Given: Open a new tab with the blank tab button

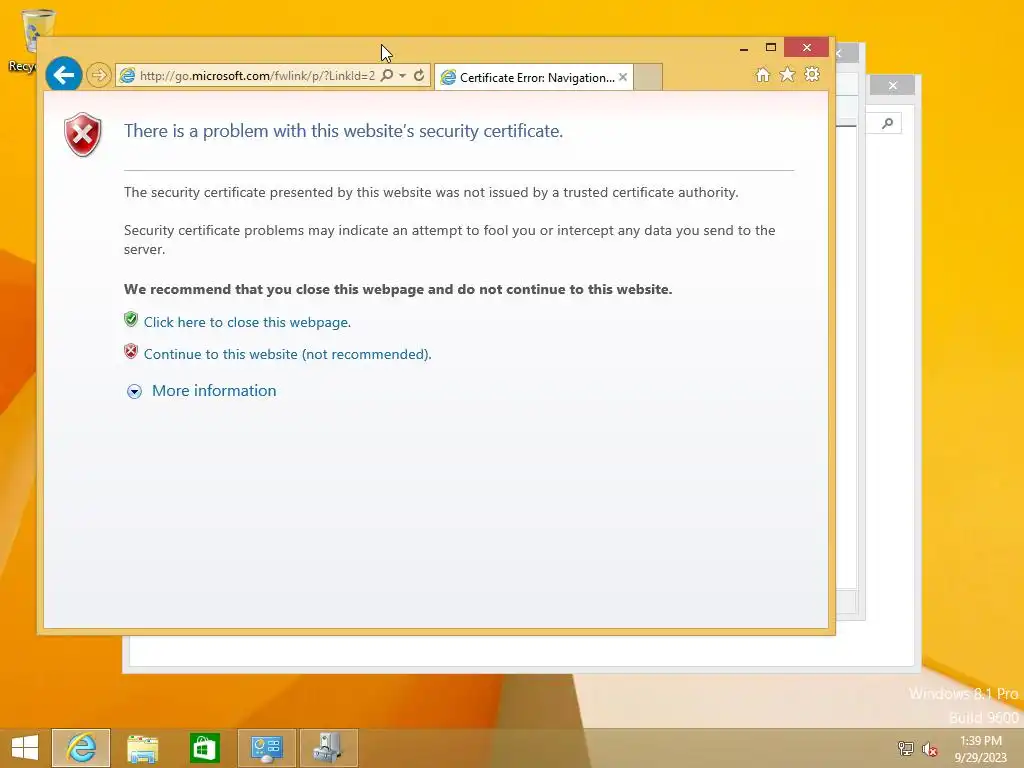Looking at the screenshot, I should pos(648,77).
